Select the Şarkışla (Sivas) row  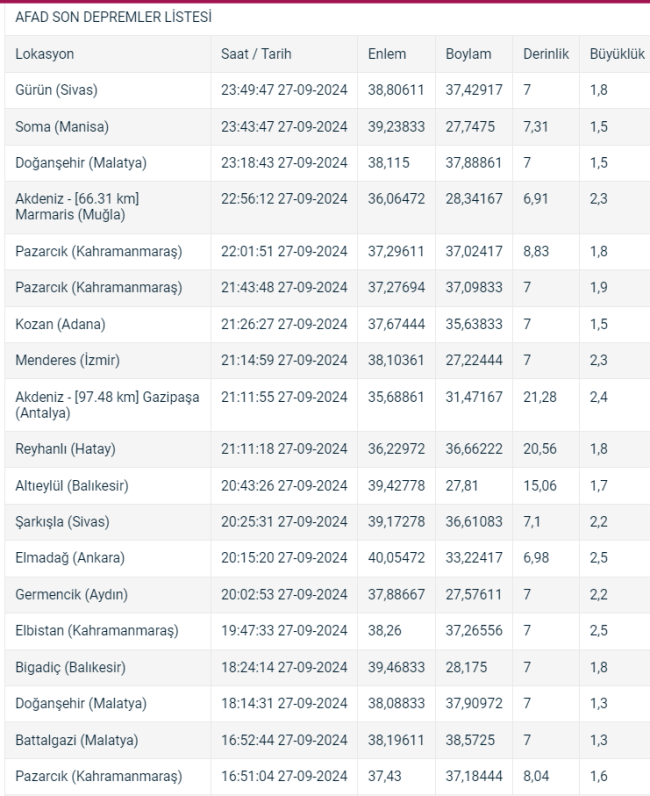click(328, 522)
